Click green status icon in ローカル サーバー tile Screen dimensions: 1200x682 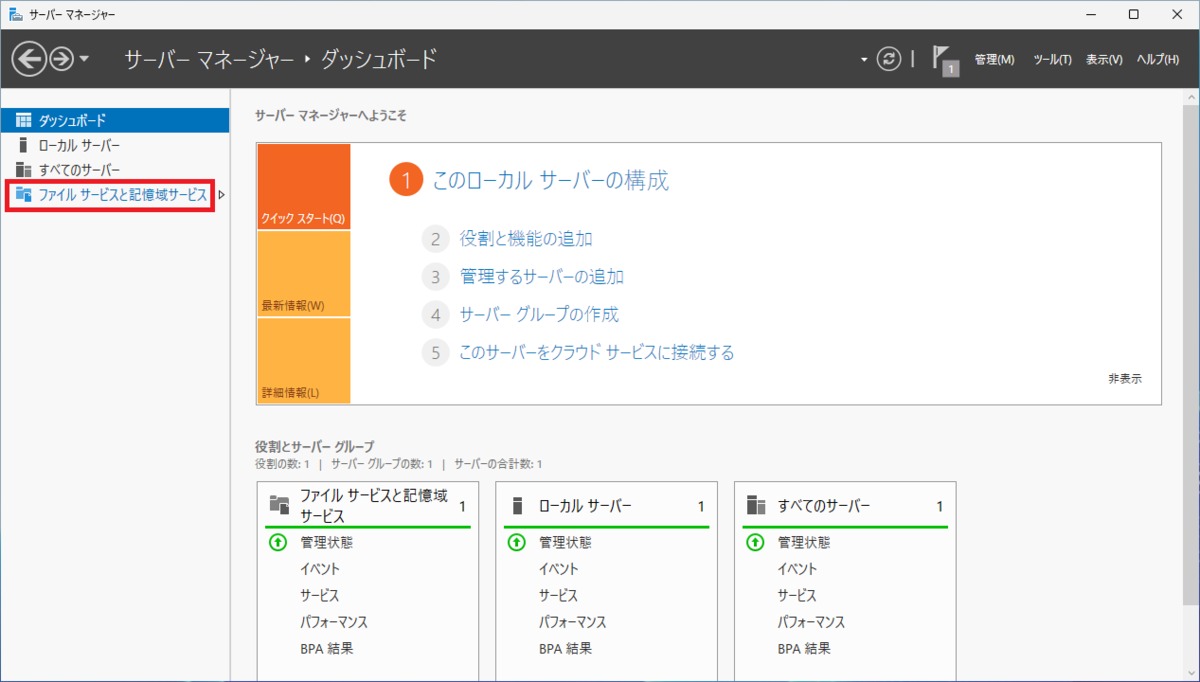517,542
